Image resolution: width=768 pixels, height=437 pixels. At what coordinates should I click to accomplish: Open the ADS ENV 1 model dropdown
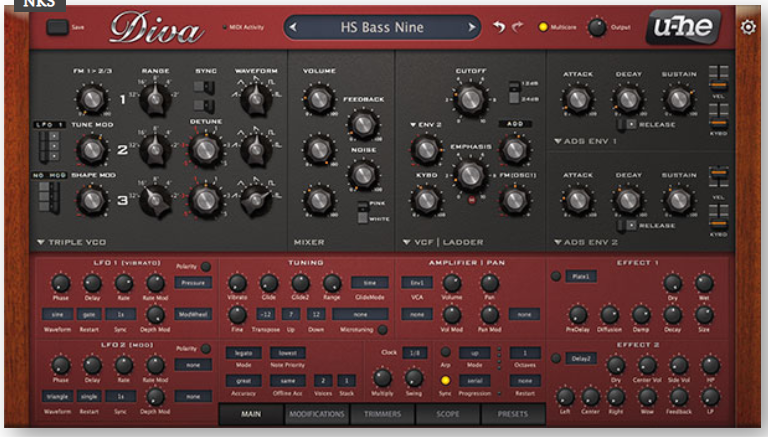point(559,142)
